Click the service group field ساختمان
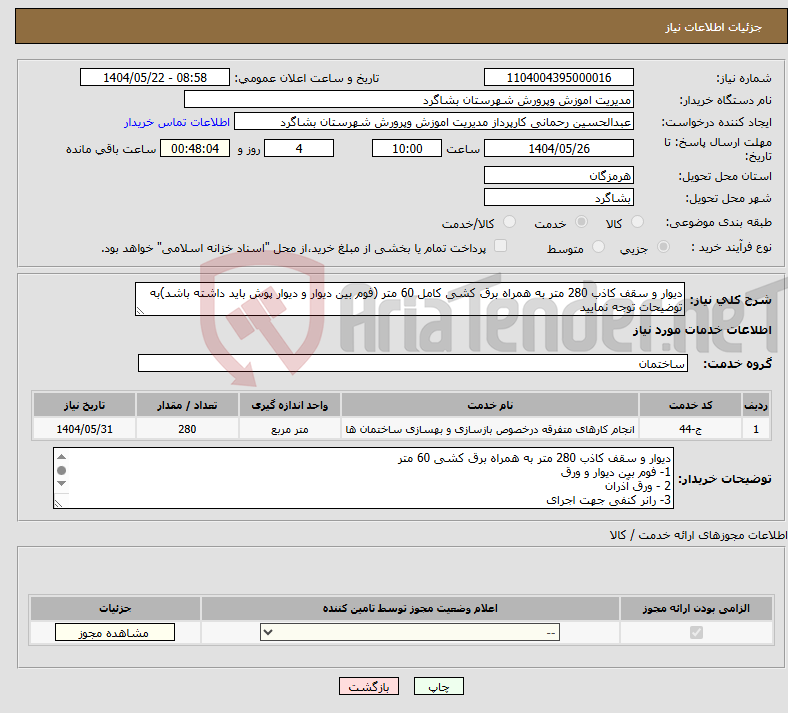The height and width of the screenshot is (713, 788). point(413,363)
